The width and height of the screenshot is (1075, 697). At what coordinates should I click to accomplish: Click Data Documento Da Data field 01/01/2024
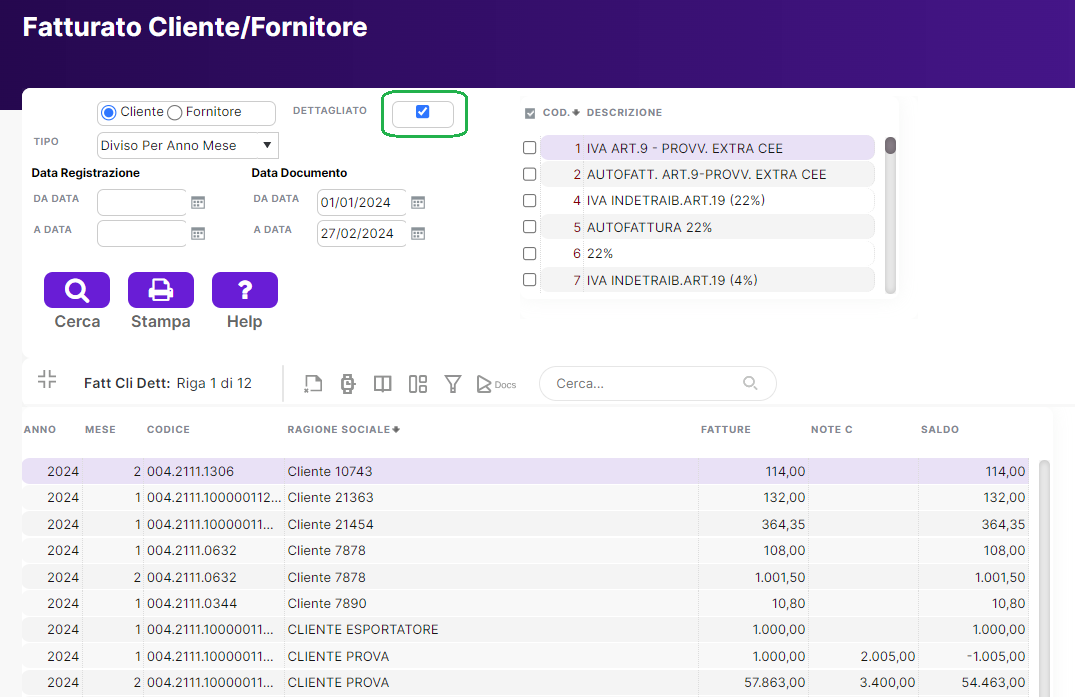[361, 202]
